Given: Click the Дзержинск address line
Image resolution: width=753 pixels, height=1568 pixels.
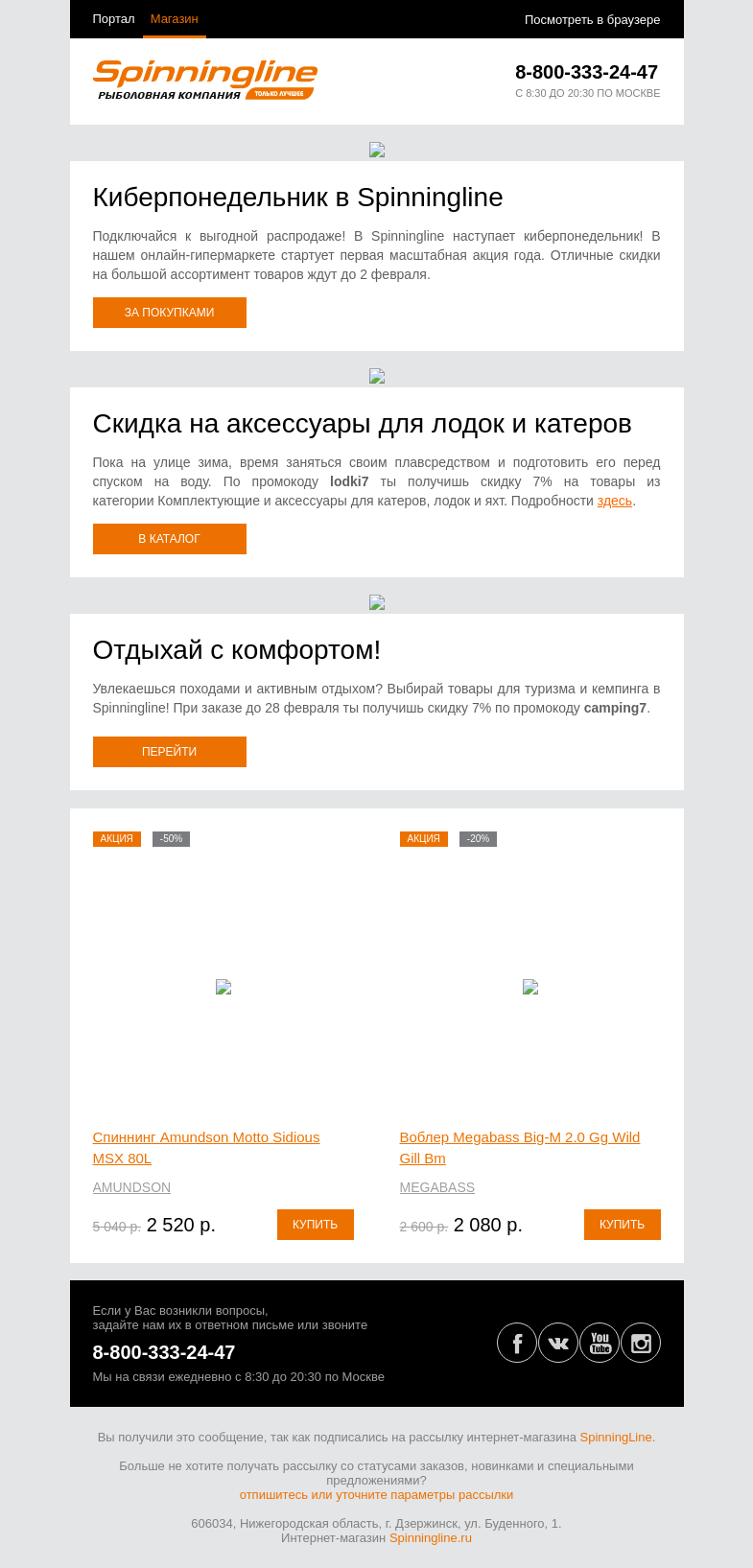Looking at the screenshot, I should tap(376, 1524).
